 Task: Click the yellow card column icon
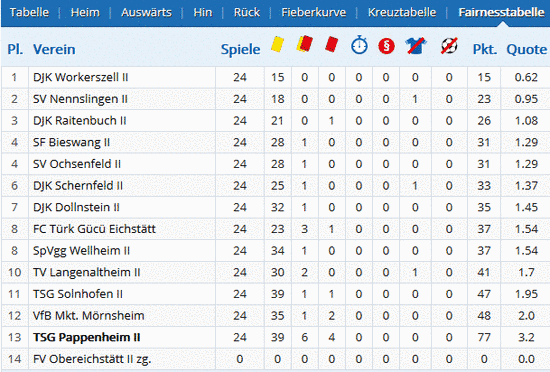[277, 45]
